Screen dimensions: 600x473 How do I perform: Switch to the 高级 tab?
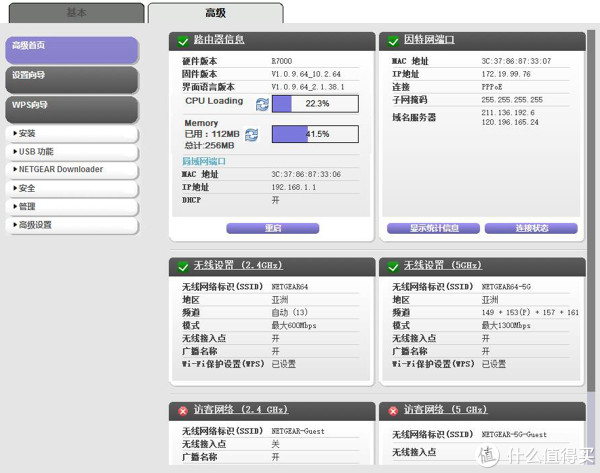coord(215,13)
